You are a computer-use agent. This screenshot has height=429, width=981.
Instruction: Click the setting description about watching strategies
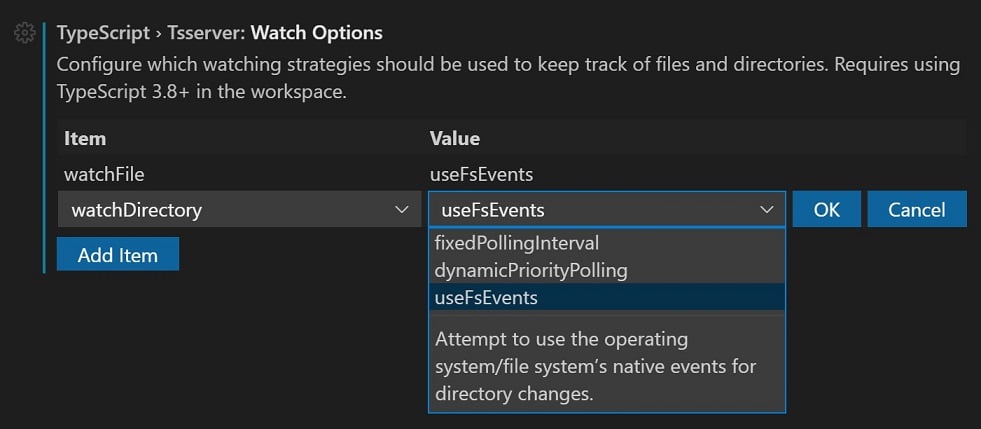pos(508,77)
